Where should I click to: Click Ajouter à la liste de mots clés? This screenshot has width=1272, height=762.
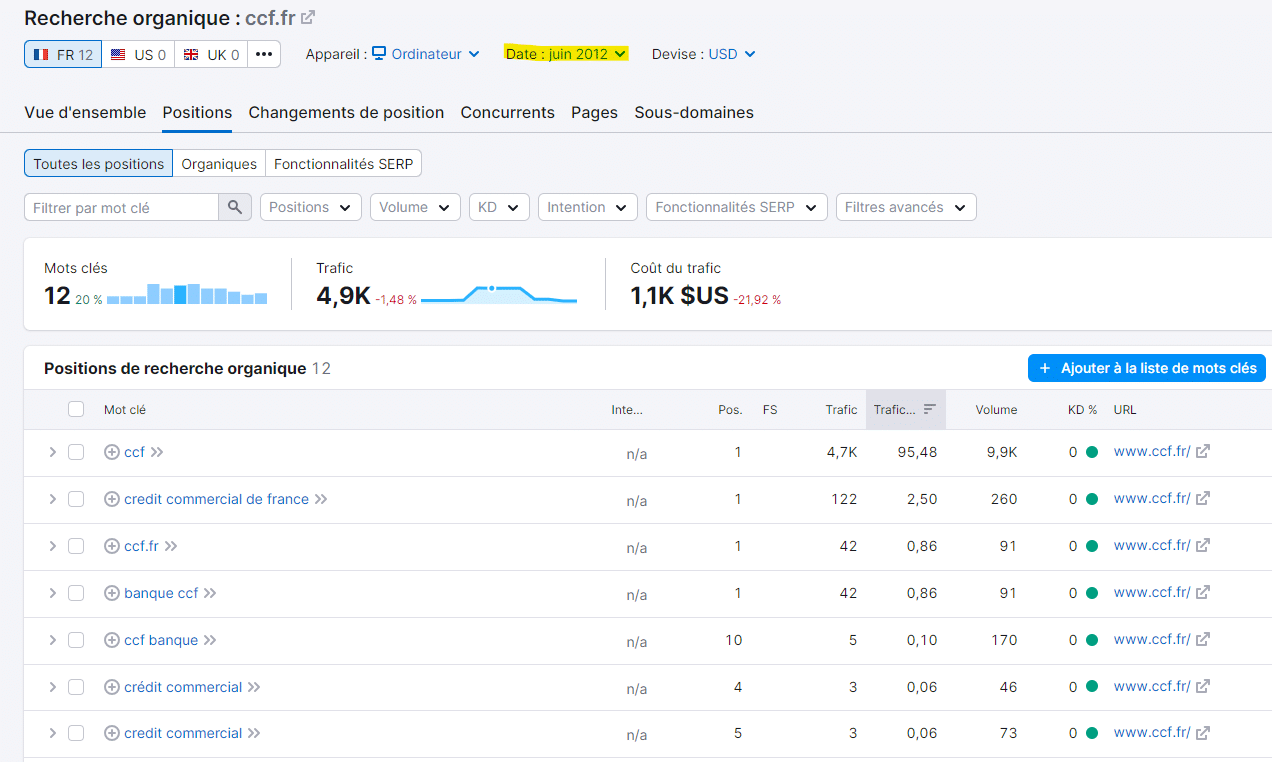[x=1147, y=368]
